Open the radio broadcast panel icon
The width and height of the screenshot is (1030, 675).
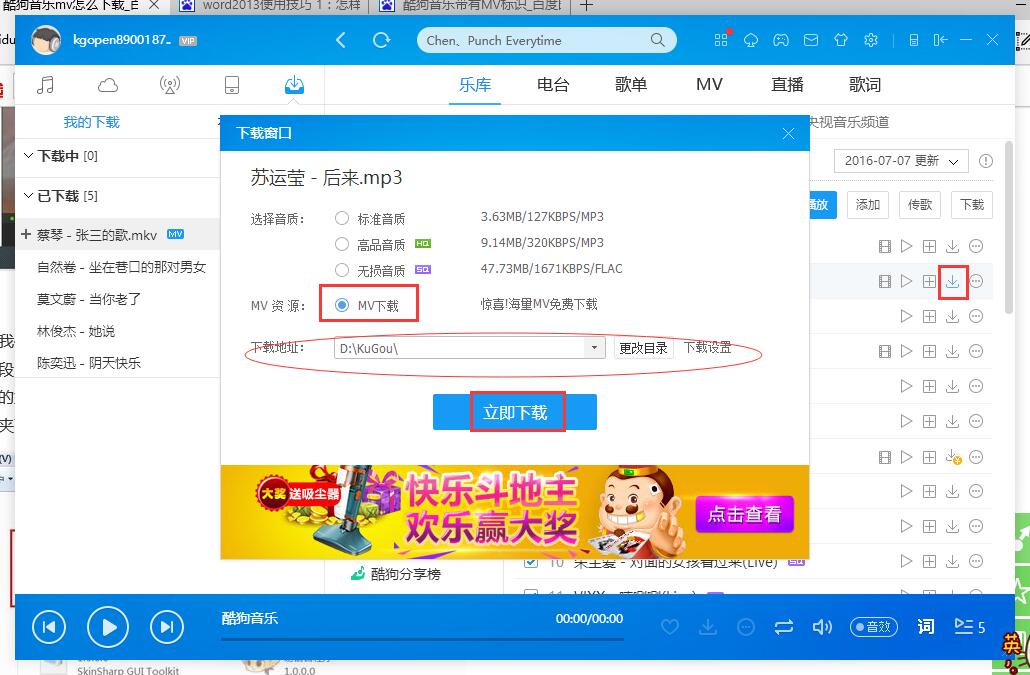tap(169, 85)
